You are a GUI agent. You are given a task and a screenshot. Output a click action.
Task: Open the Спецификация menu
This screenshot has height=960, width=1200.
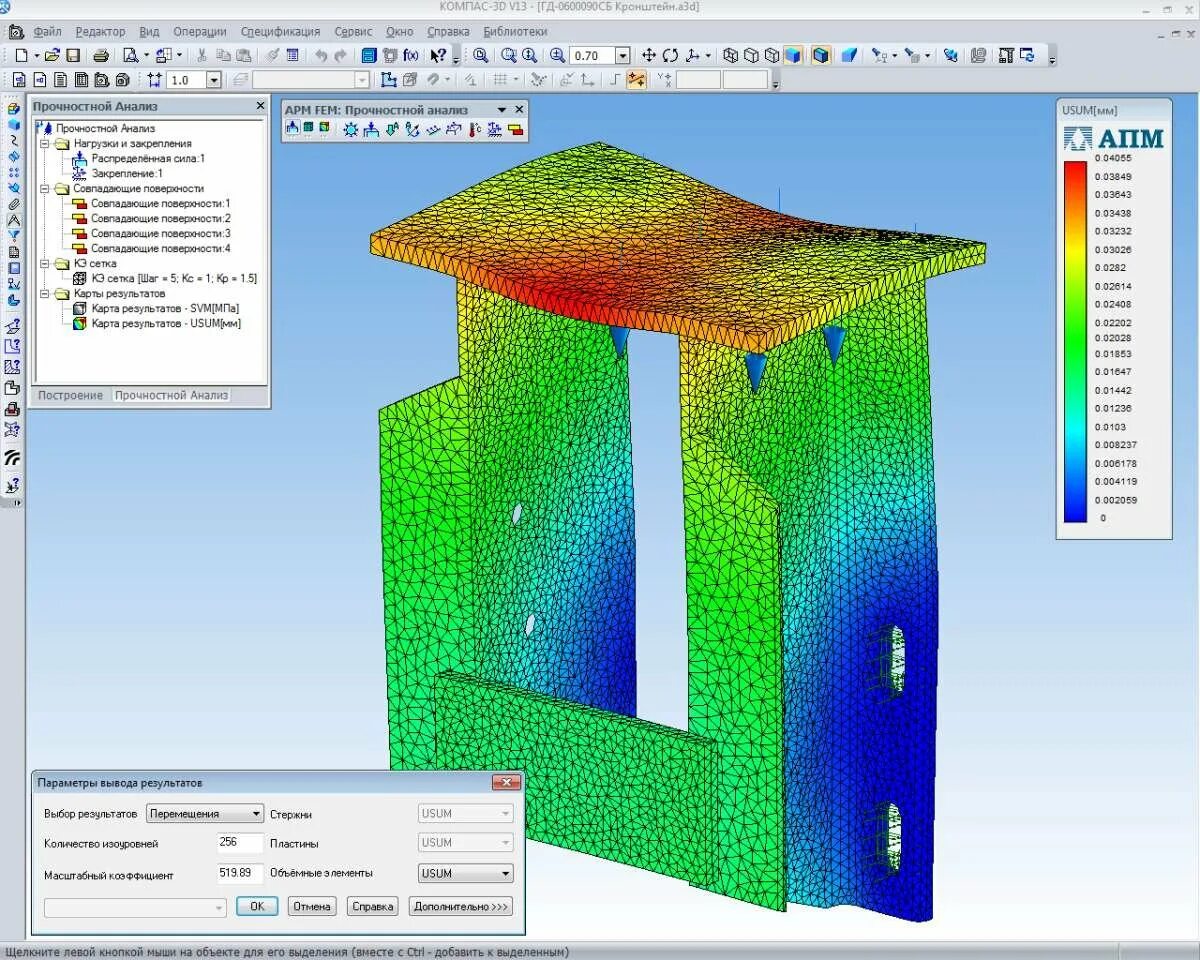[x=281, y=32]
